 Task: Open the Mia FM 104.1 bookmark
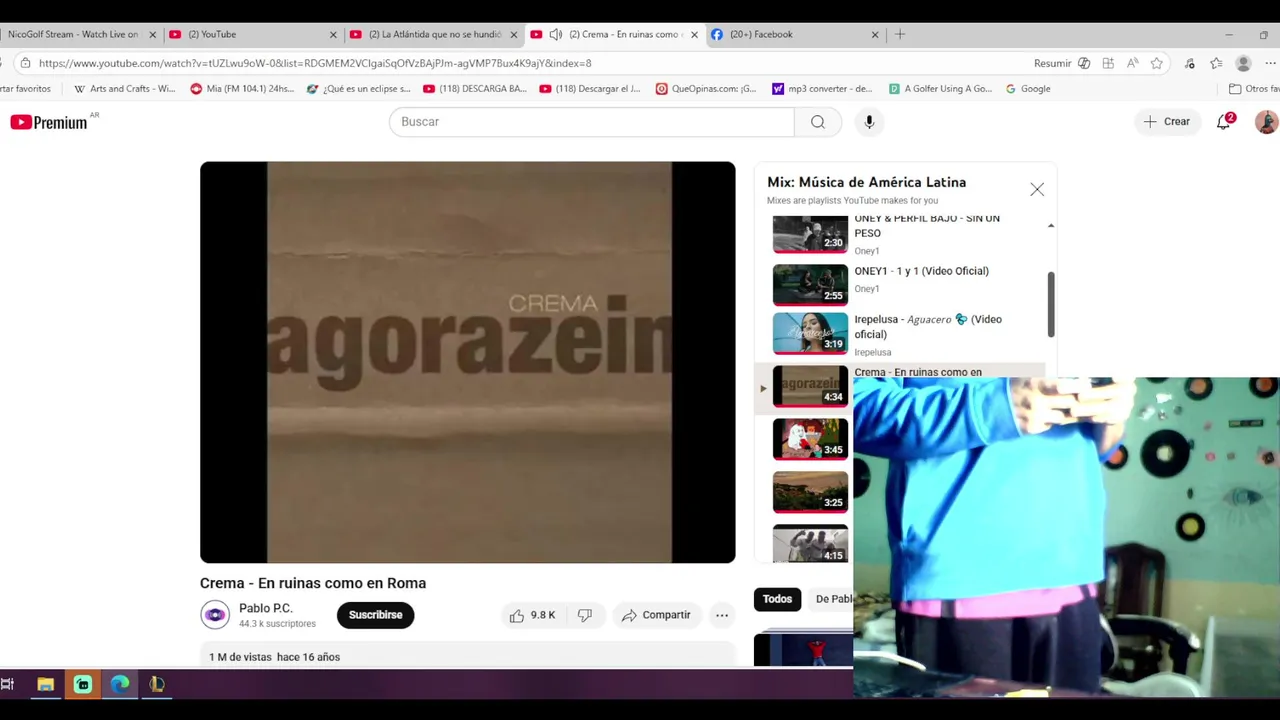tap(242, 88)
